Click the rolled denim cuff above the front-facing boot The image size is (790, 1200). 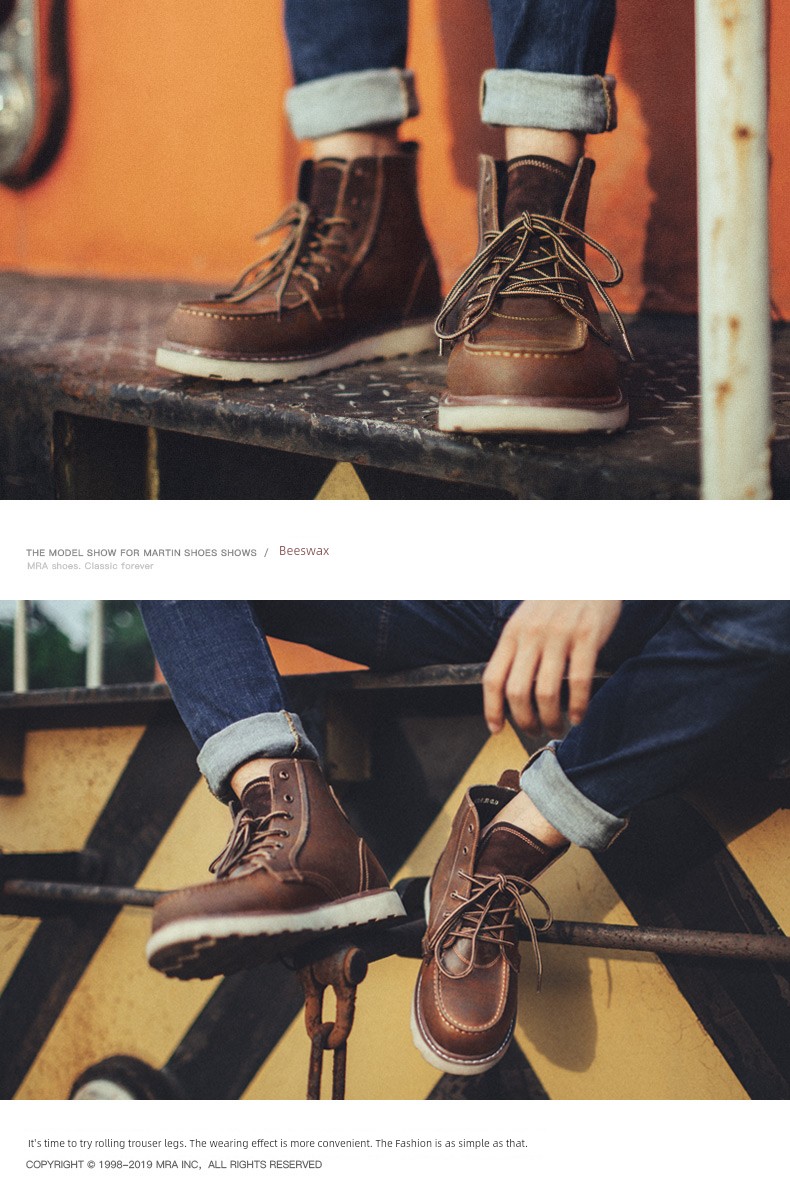coord(547,100)
